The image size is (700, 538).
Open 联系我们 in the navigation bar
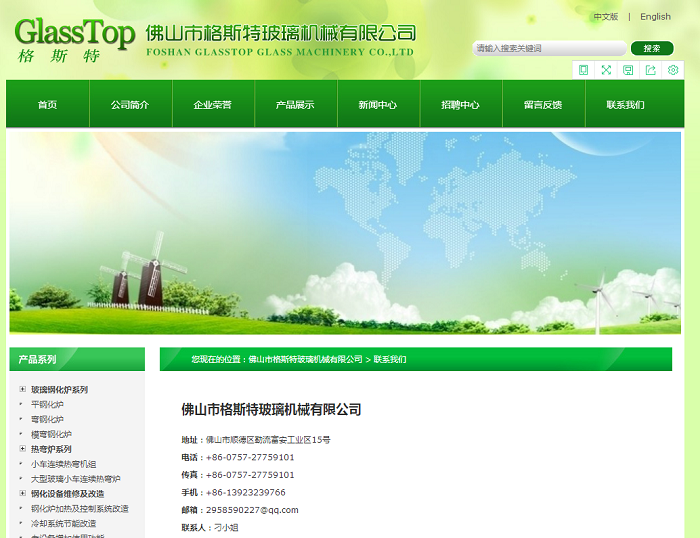tap(625, 105)
